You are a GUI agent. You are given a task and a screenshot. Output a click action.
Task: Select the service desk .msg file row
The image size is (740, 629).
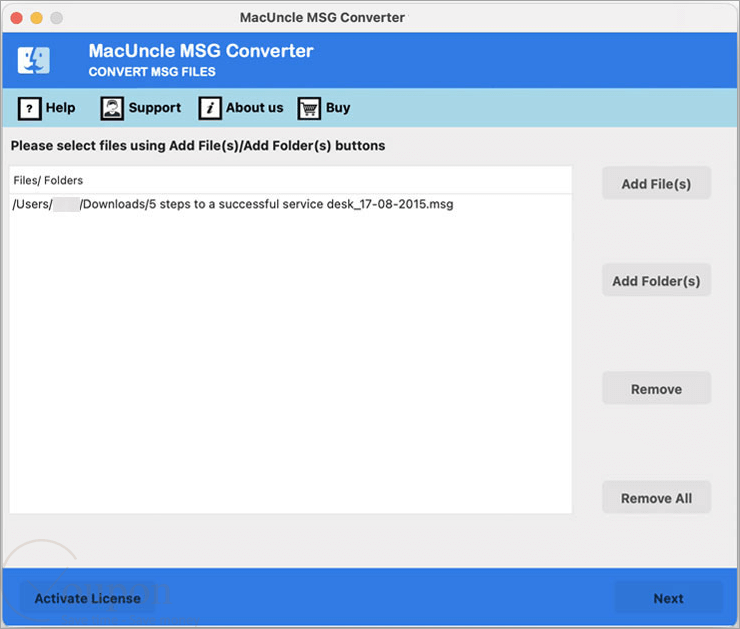click(x=290, y=204)
